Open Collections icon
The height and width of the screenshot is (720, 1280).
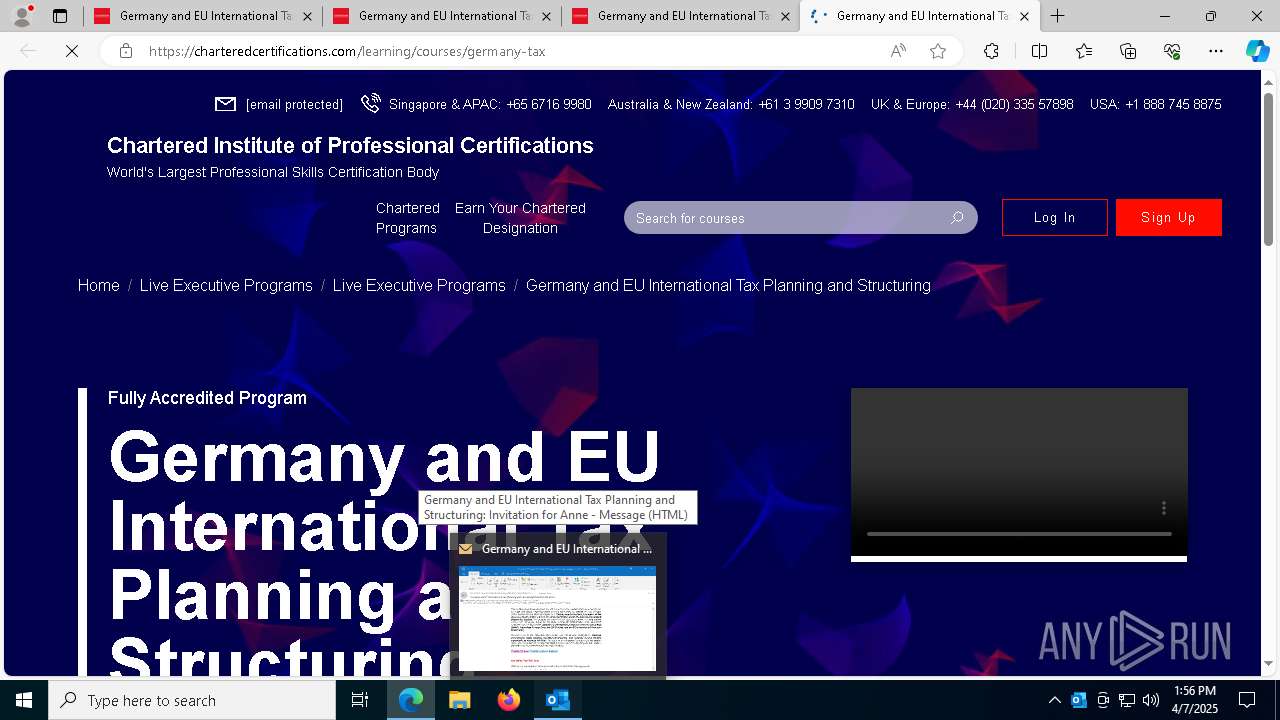tap(1128, 51)
